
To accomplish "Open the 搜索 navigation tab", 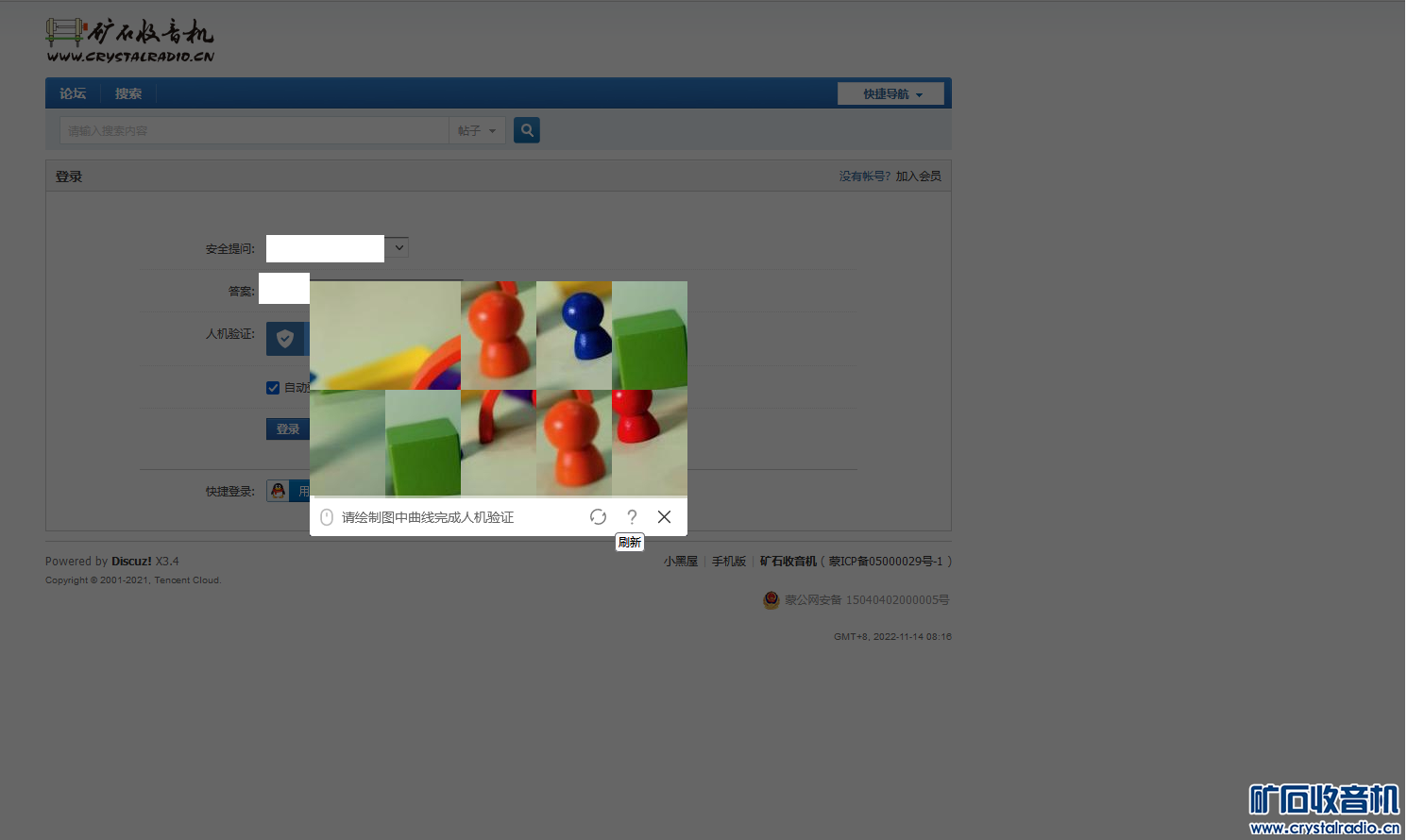I will pos(128,93).
